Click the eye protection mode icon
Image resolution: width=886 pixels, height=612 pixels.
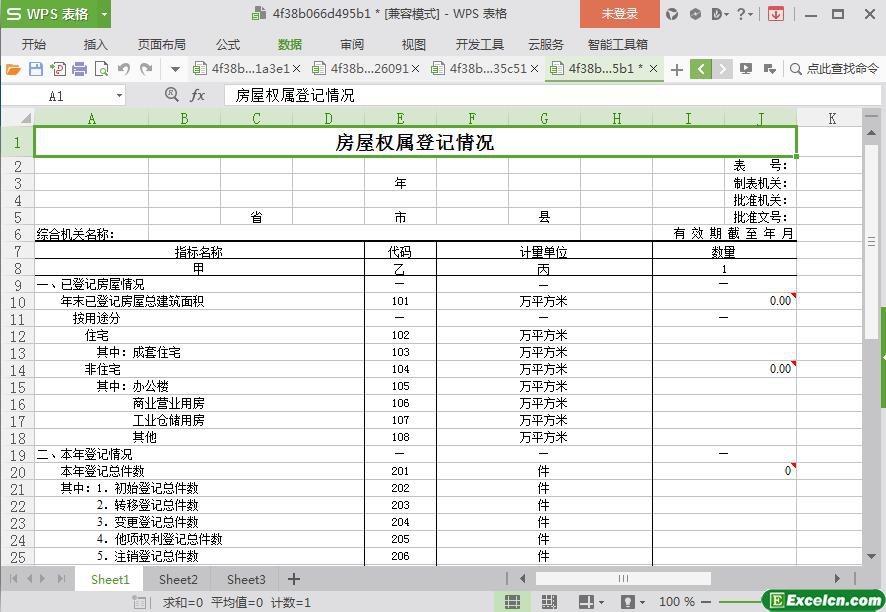[628, 602]
